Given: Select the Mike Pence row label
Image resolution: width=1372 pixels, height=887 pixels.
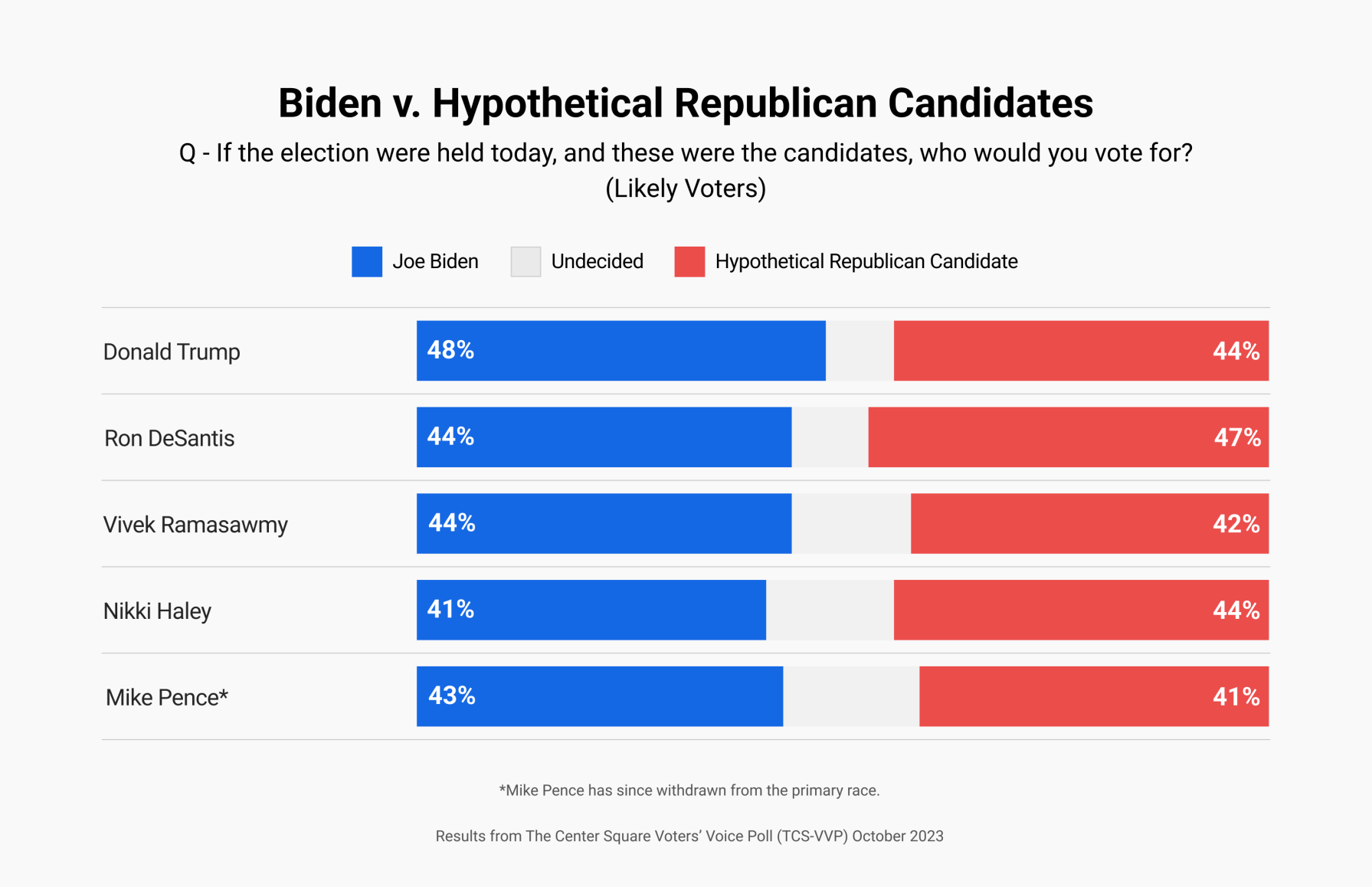Looking at the screenshot, I should coord(166,698).
